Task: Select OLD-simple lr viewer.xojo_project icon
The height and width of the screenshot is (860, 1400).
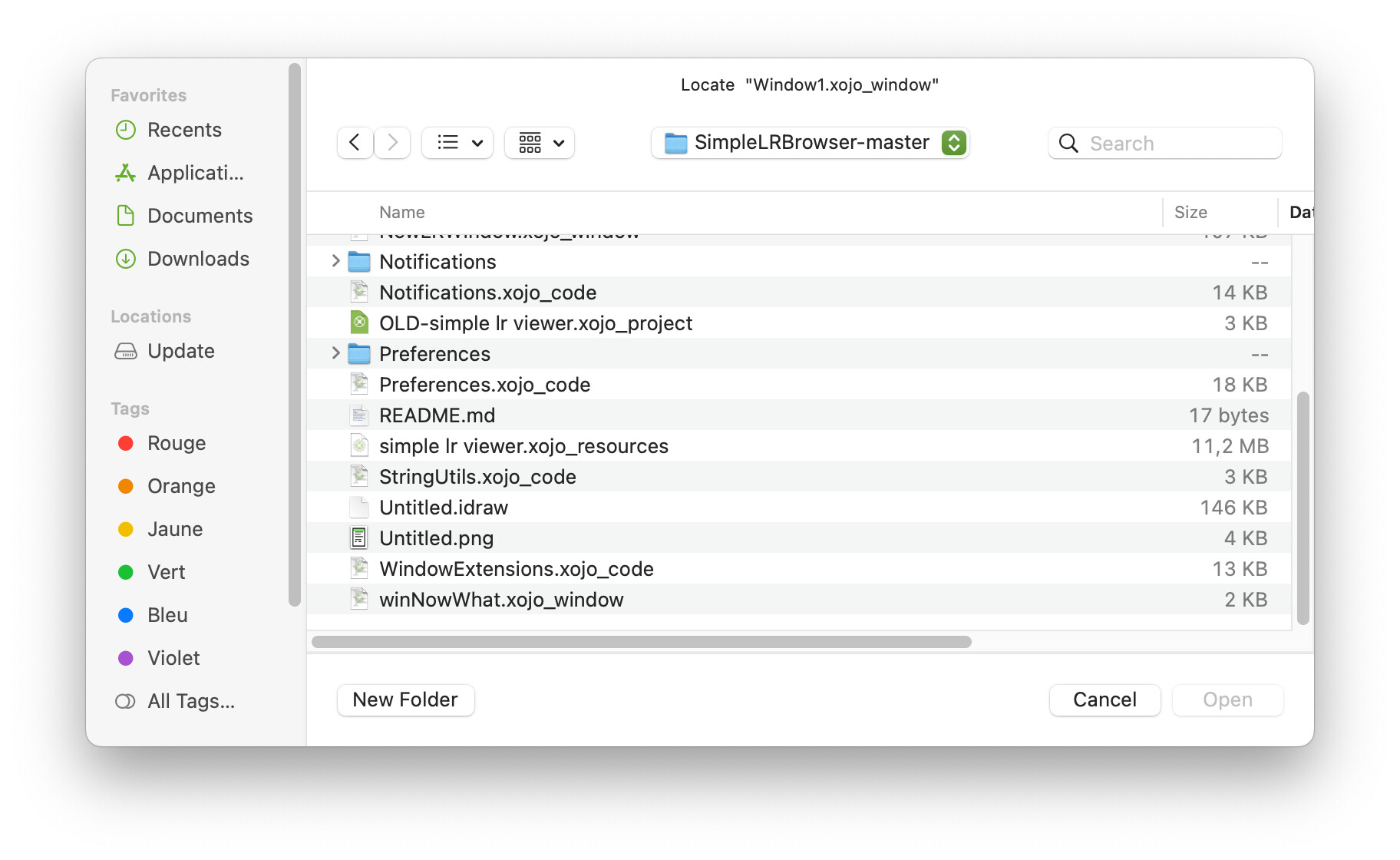Action: click(x=359, y=323)
